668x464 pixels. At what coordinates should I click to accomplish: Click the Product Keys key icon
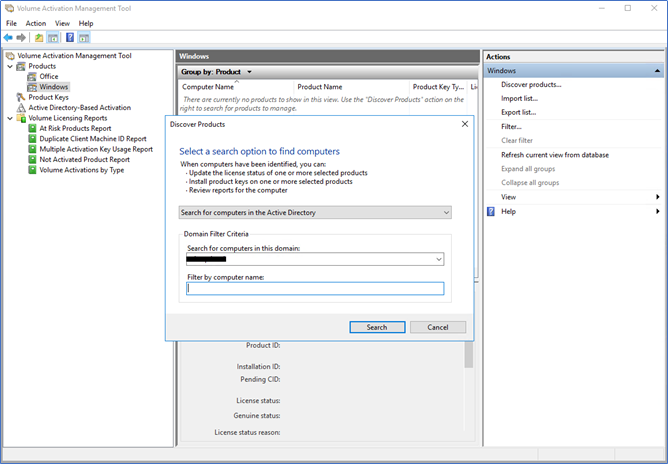click(21, 97)
